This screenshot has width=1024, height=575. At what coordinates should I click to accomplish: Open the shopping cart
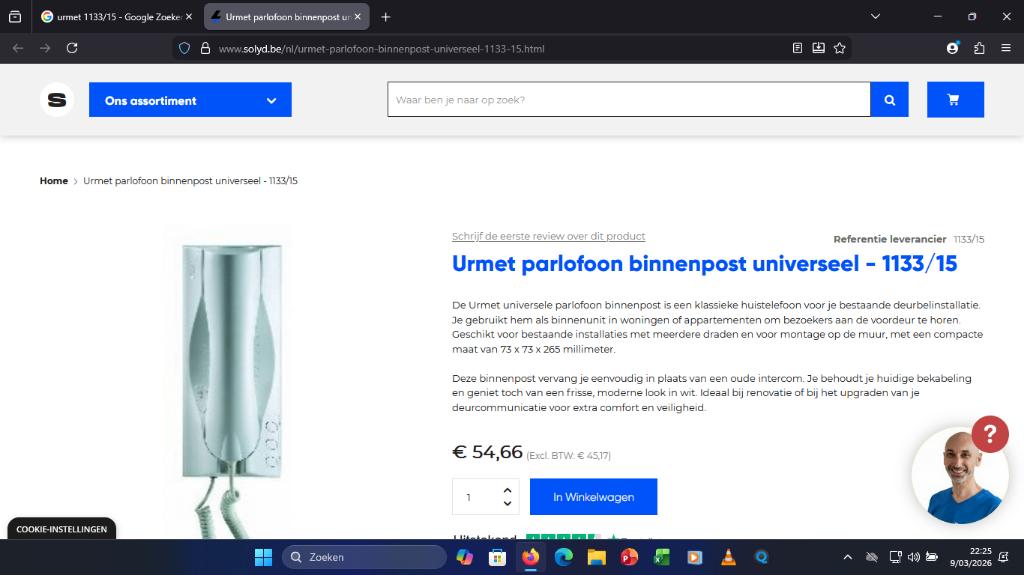[x=955, y=100]
